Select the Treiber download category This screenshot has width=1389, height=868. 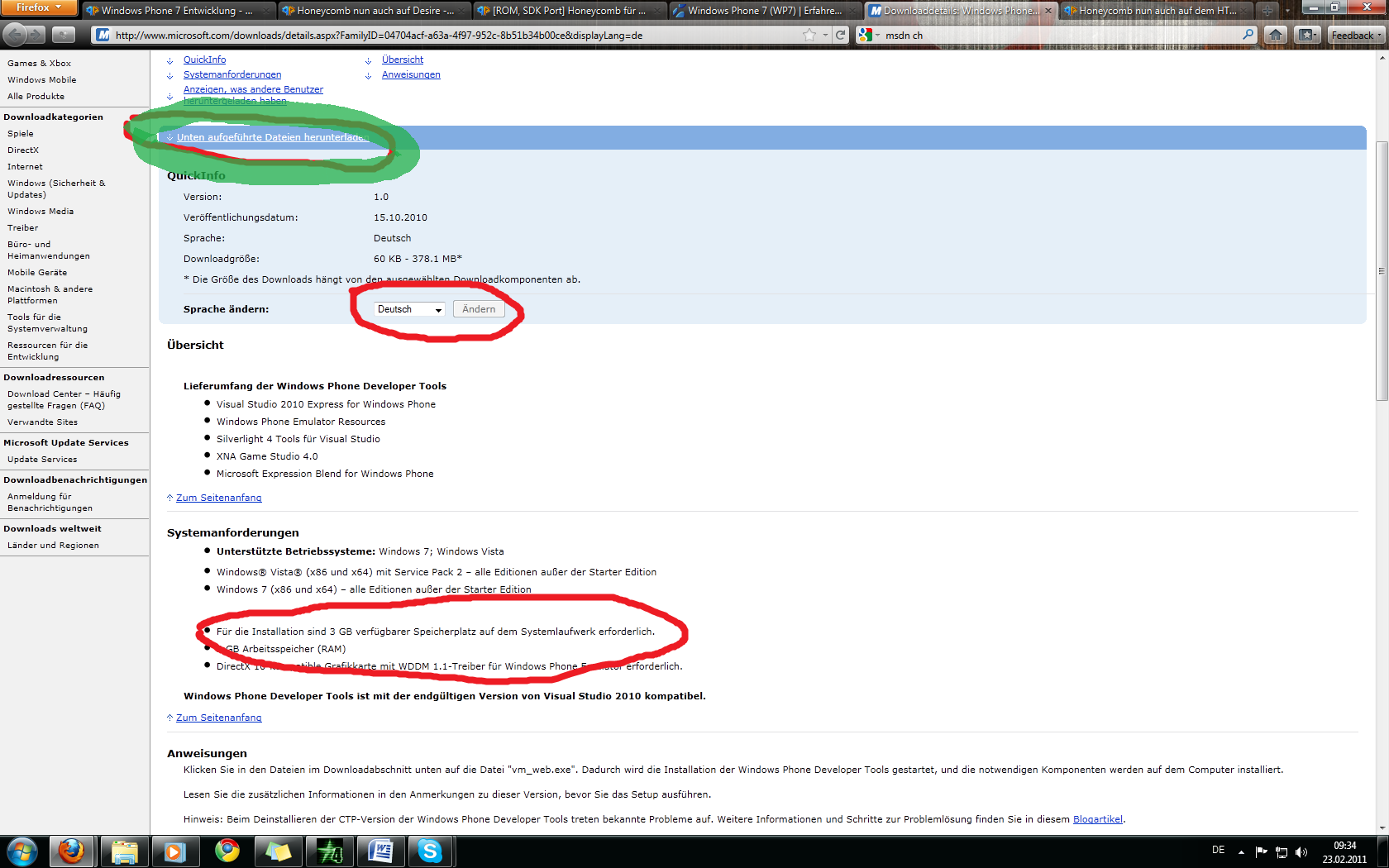[22, 227]
